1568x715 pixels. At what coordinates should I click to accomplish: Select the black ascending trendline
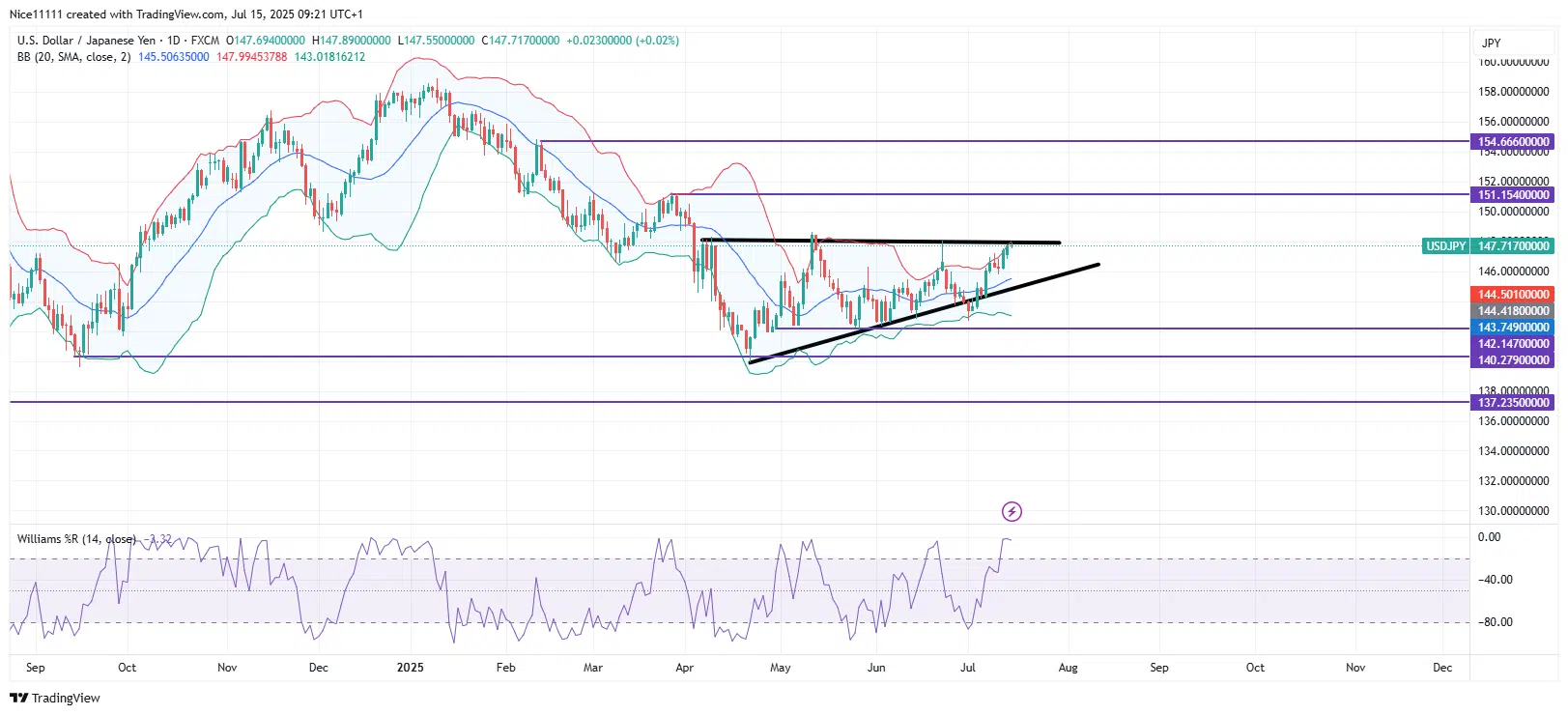pos(925,313)
